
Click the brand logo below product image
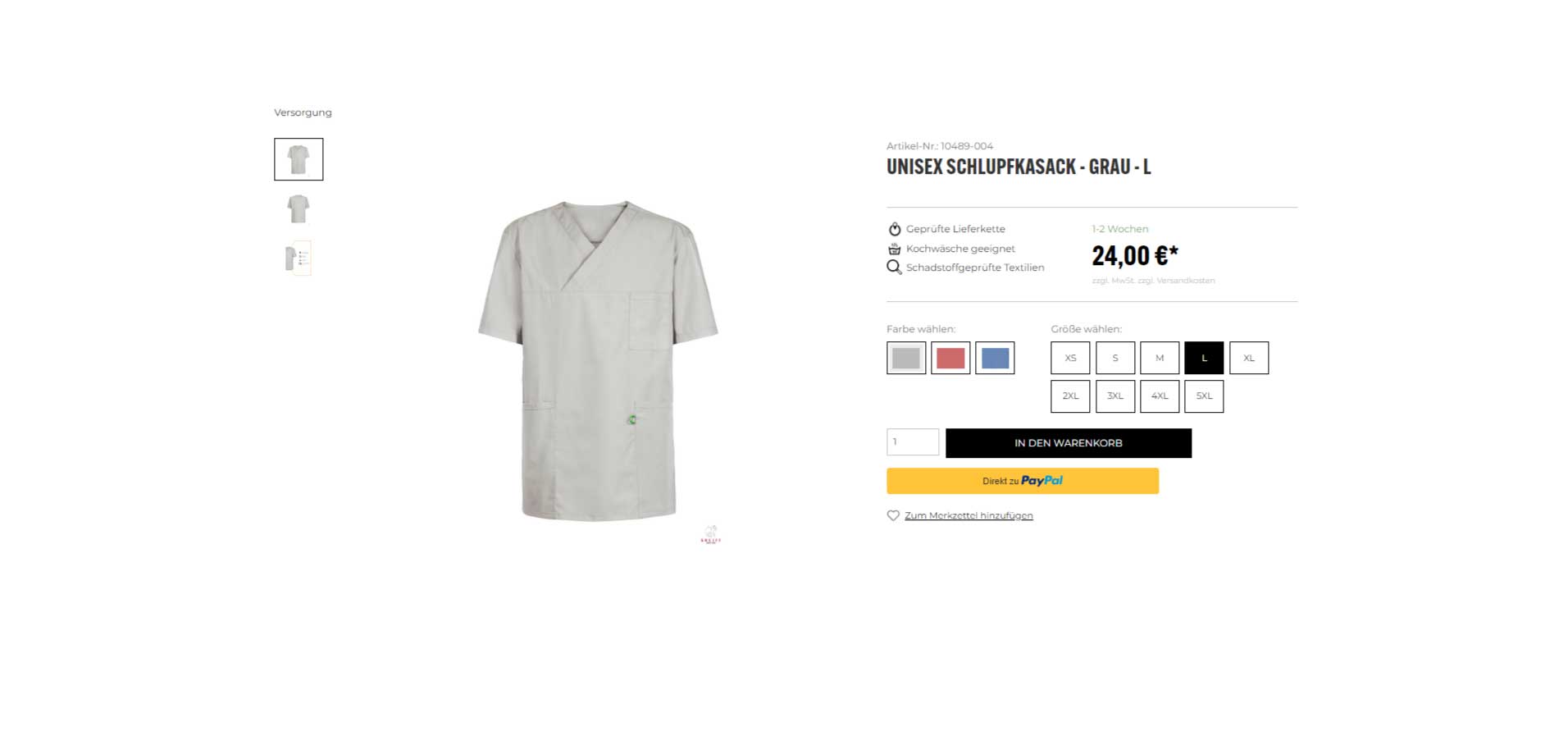(x=711, y=535)
